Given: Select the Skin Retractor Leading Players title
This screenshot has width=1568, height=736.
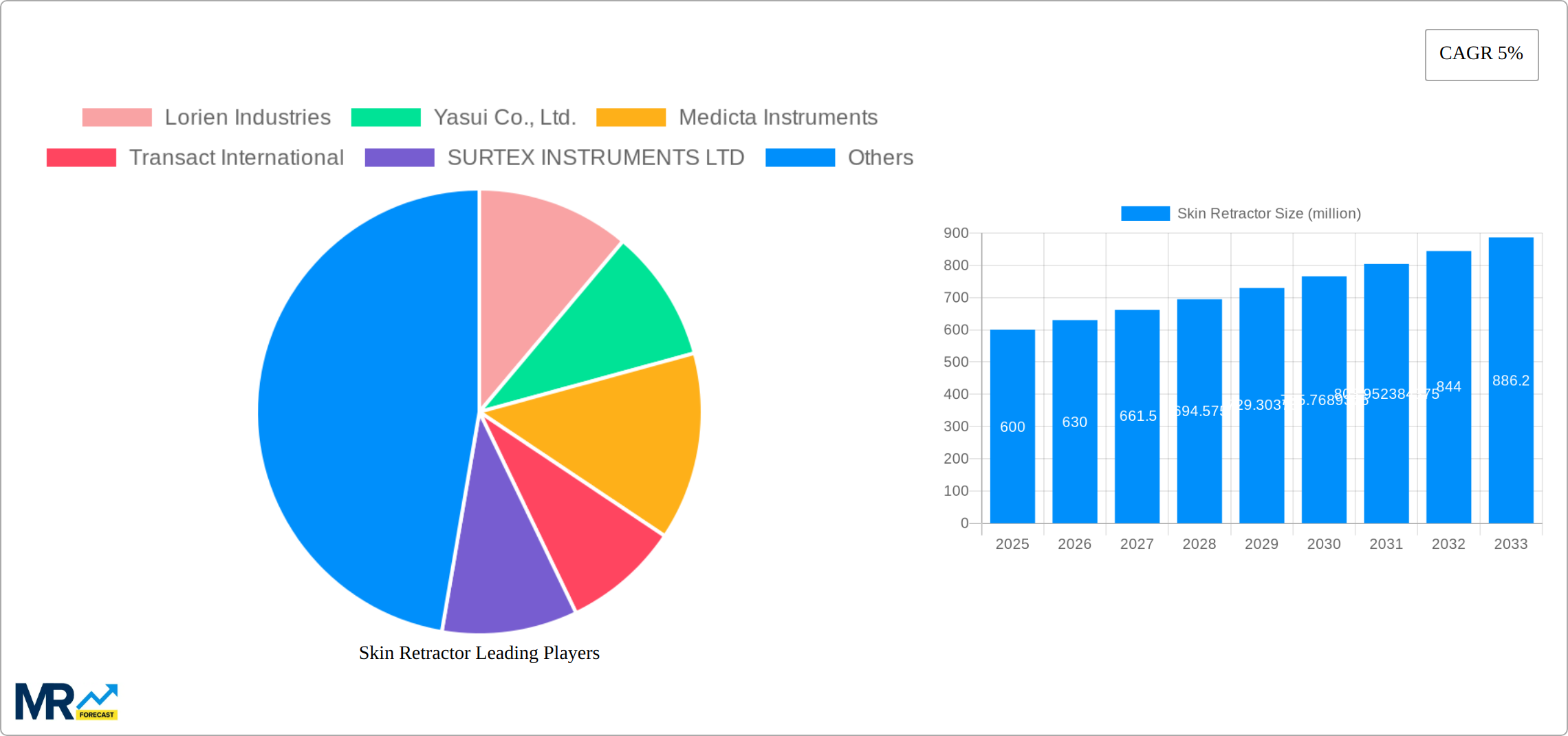Looking at the screenshot, I should coord(479,653).
